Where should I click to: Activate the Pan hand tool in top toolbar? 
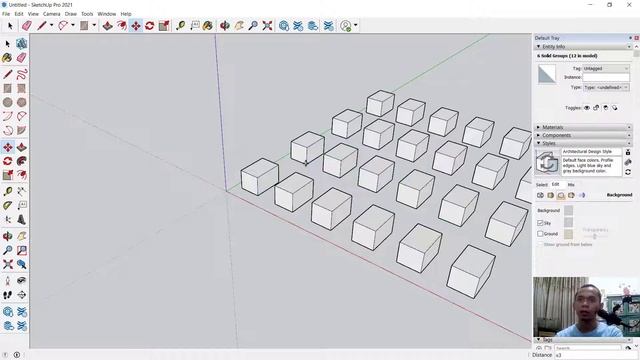click(239, 26)
